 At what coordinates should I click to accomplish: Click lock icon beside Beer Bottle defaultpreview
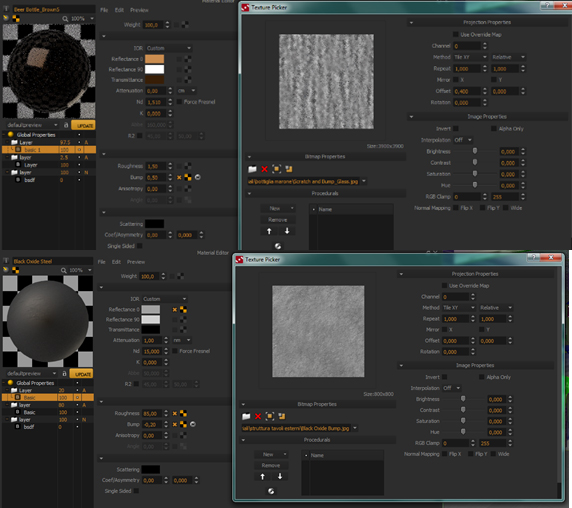pos(66,125)
